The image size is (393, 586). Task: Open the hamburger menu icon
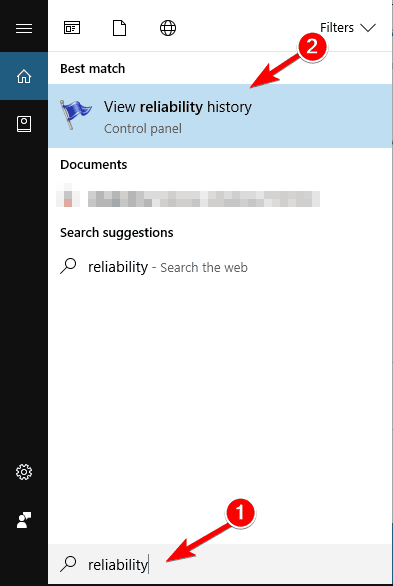coord(24,28)
